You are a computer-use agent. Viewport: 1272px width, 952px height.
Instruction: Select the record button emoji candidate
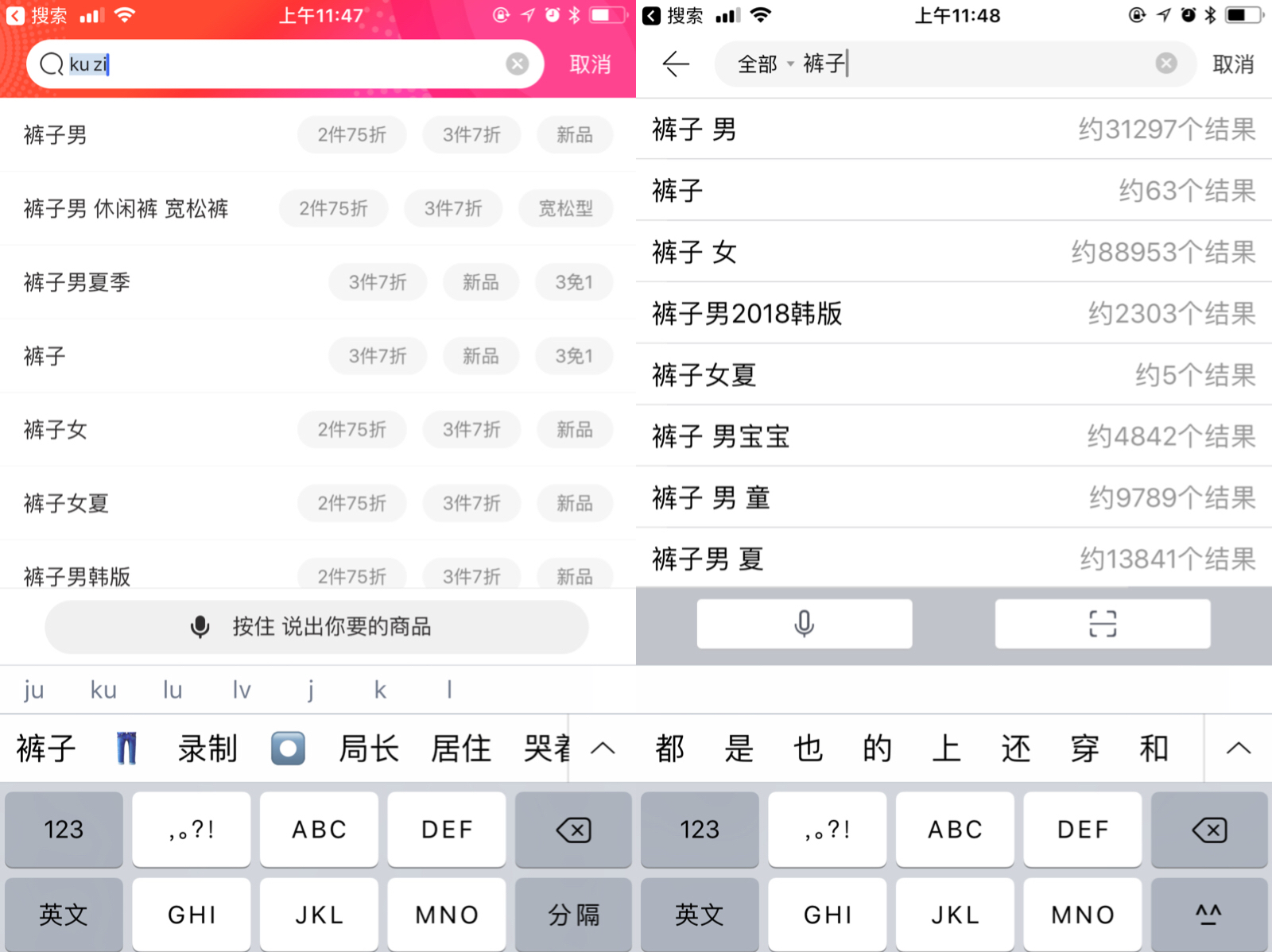pyautogui.click(x=288, y=749)
